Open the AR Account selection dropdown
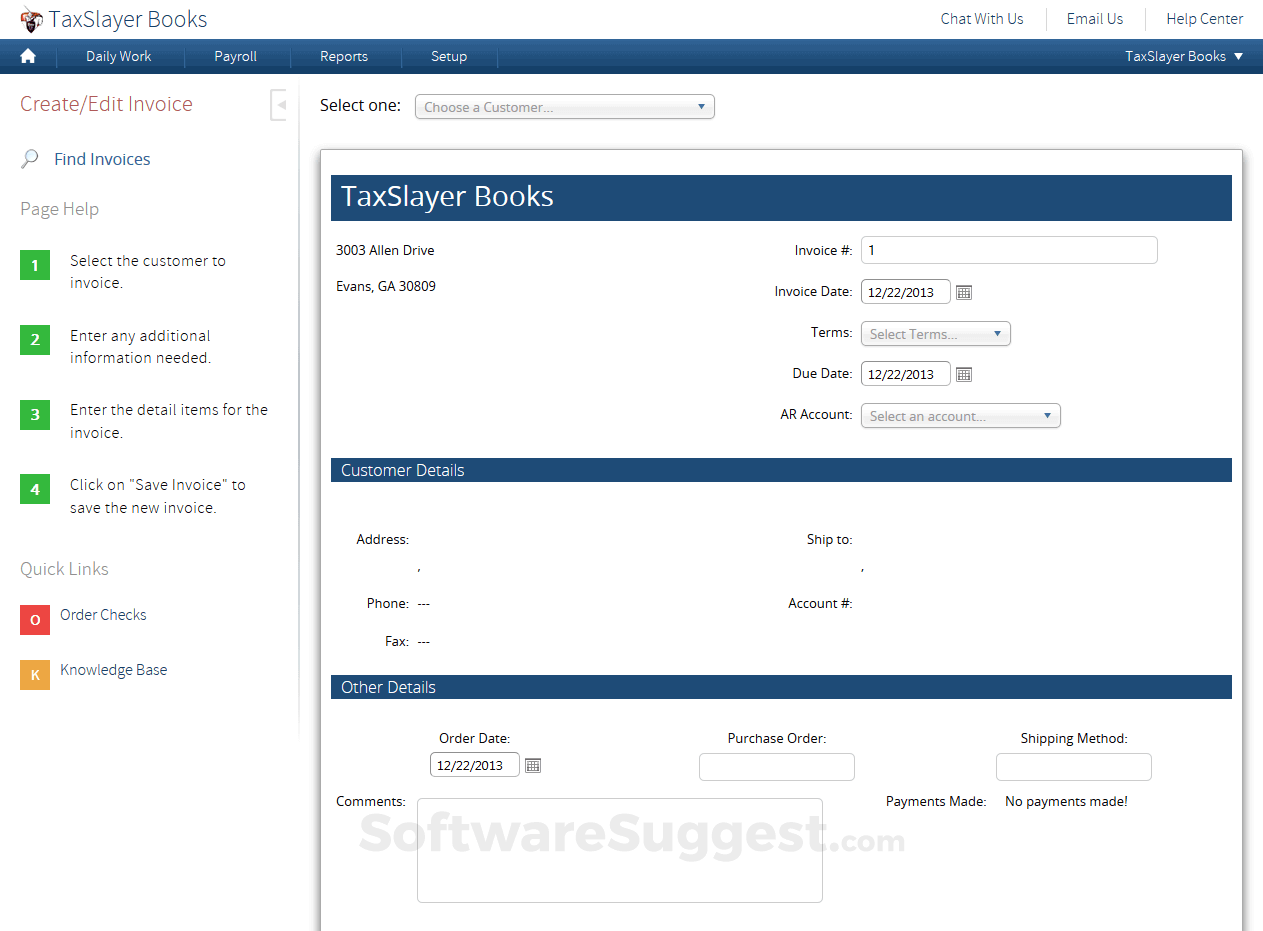 [x=959, y=415]
